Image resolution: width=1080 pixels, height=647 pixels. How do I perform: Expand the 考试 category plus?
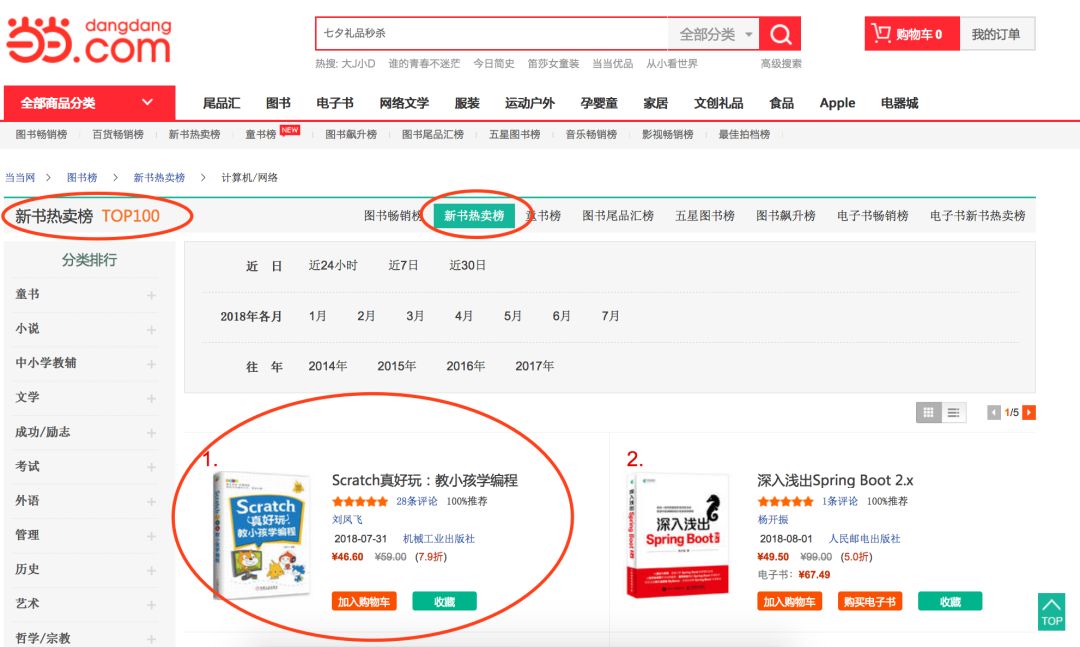point(151,467)
